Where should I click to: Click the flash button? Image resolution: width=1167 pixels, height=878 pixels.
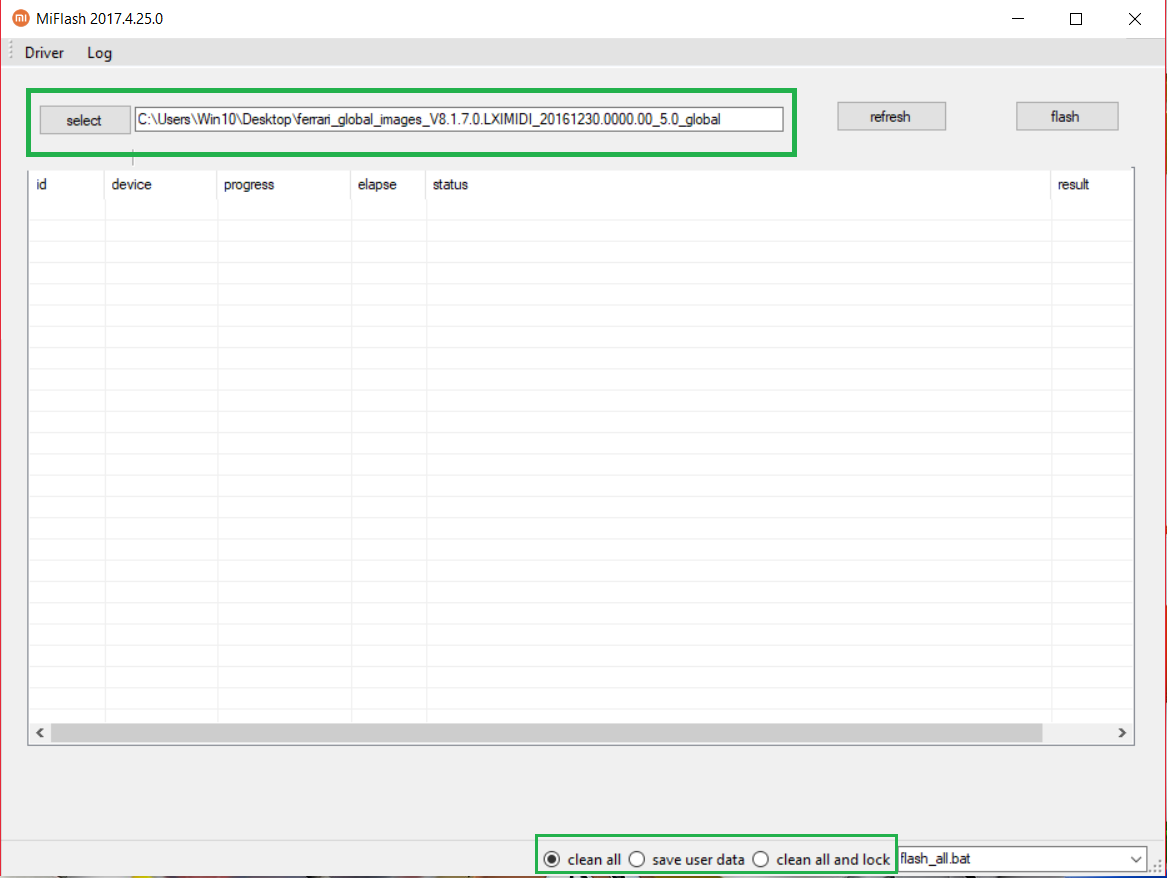click(x=1067, y=116)
